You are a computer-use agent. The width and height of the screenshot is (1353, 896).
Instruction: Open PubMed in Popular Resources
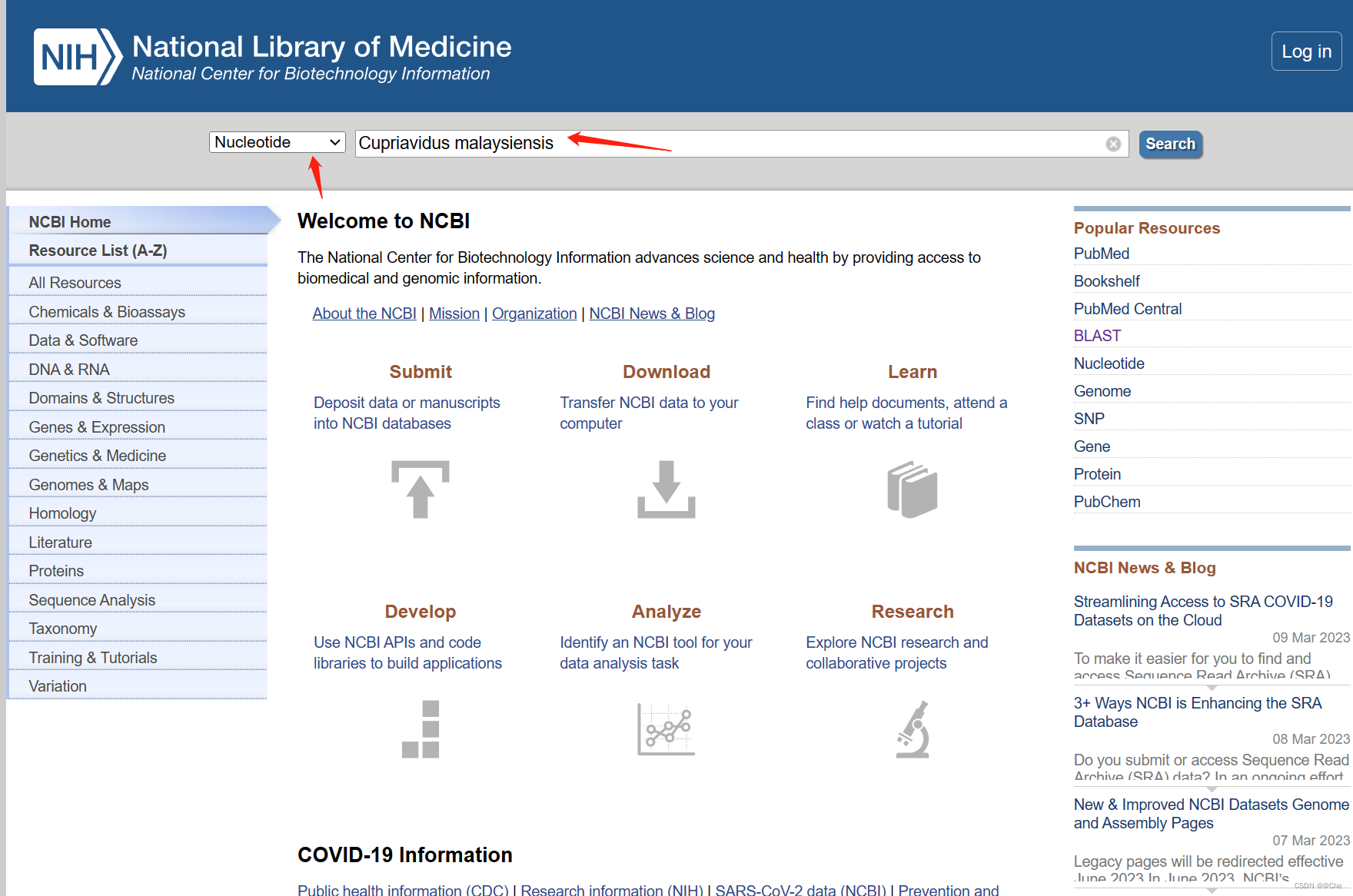(x=1102, y=254)
